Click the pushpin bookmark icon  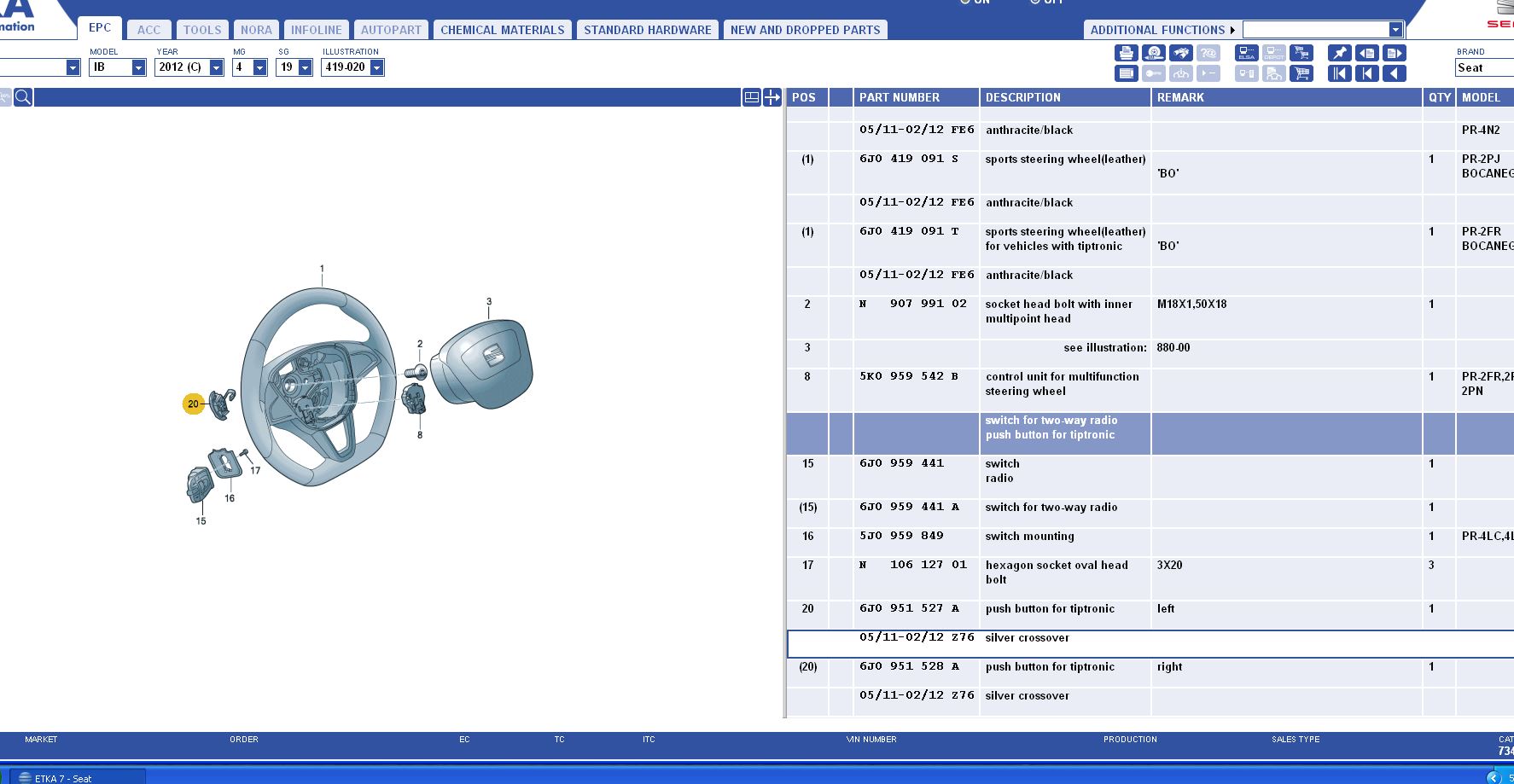[1339, 53]
